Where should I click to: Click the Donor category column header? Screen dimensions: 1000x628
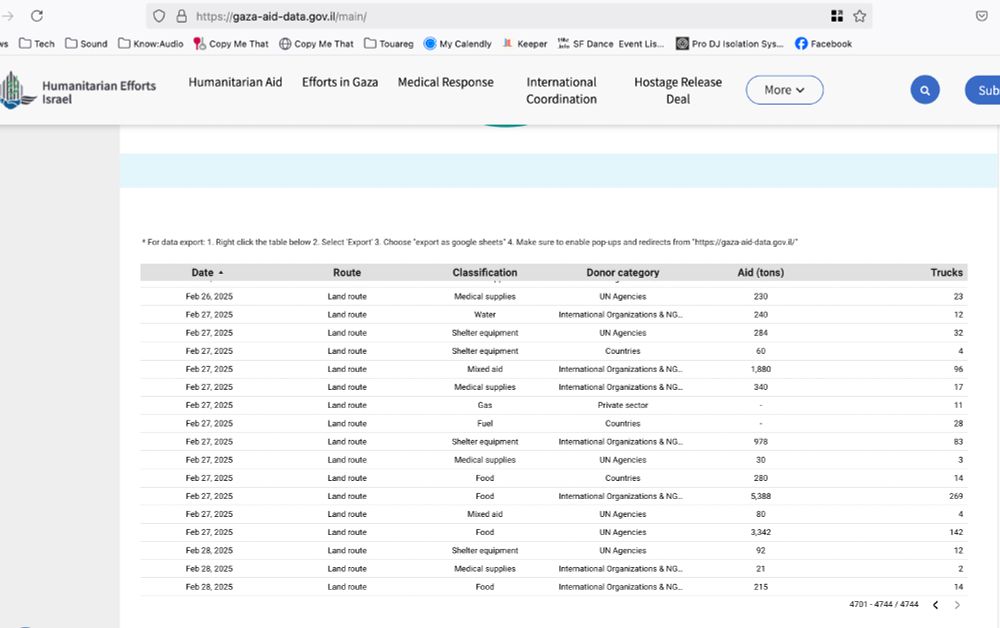pyautogui.click(x=622, y=272)
